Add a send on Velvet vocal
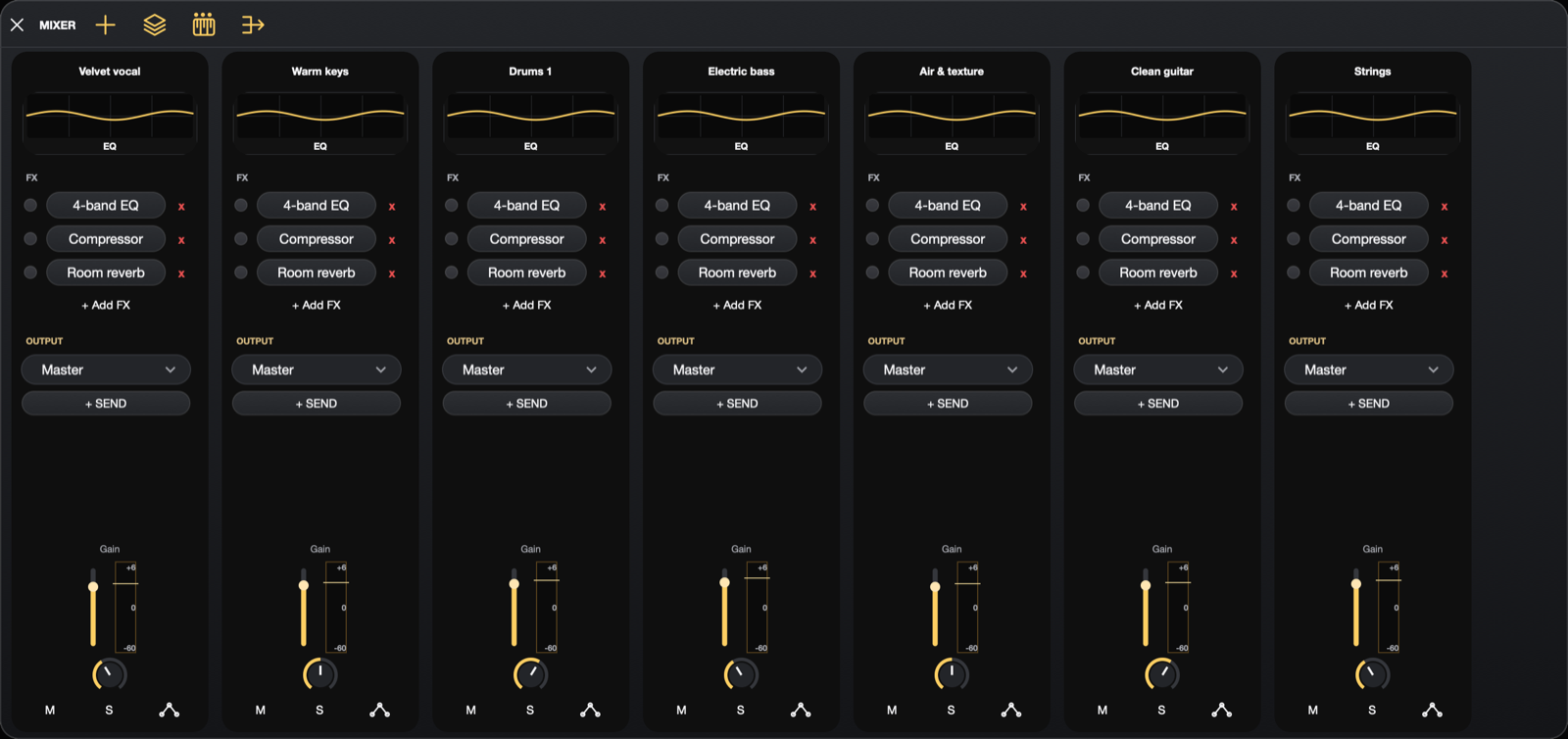 pyautogui.click(x=106, y=404)
